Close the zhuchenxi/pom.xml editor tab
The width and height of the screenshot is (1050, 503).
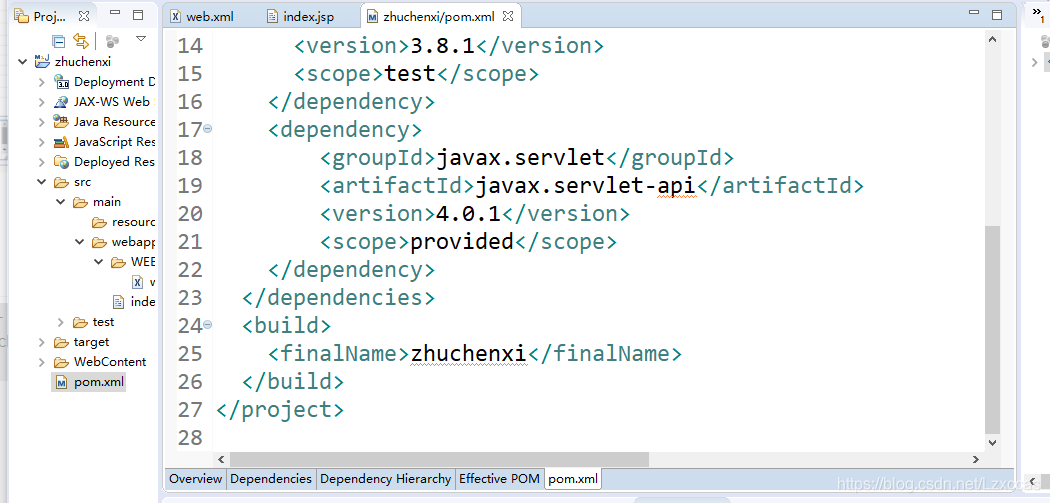(x=508, y=16)
